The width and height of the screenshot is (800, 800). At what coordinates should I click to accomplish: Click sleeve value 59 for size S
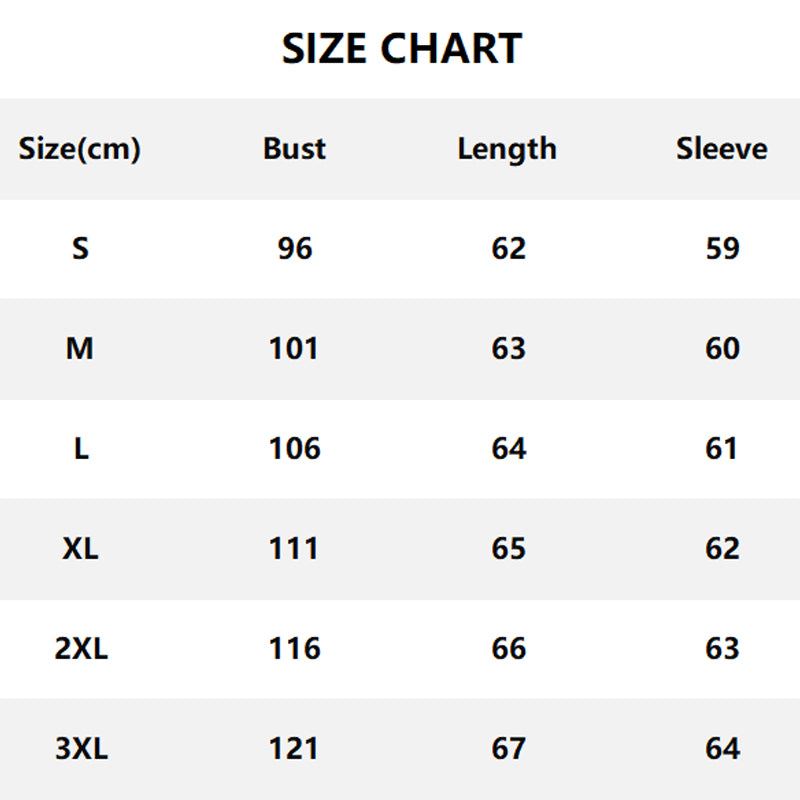(x=722, y=248)
